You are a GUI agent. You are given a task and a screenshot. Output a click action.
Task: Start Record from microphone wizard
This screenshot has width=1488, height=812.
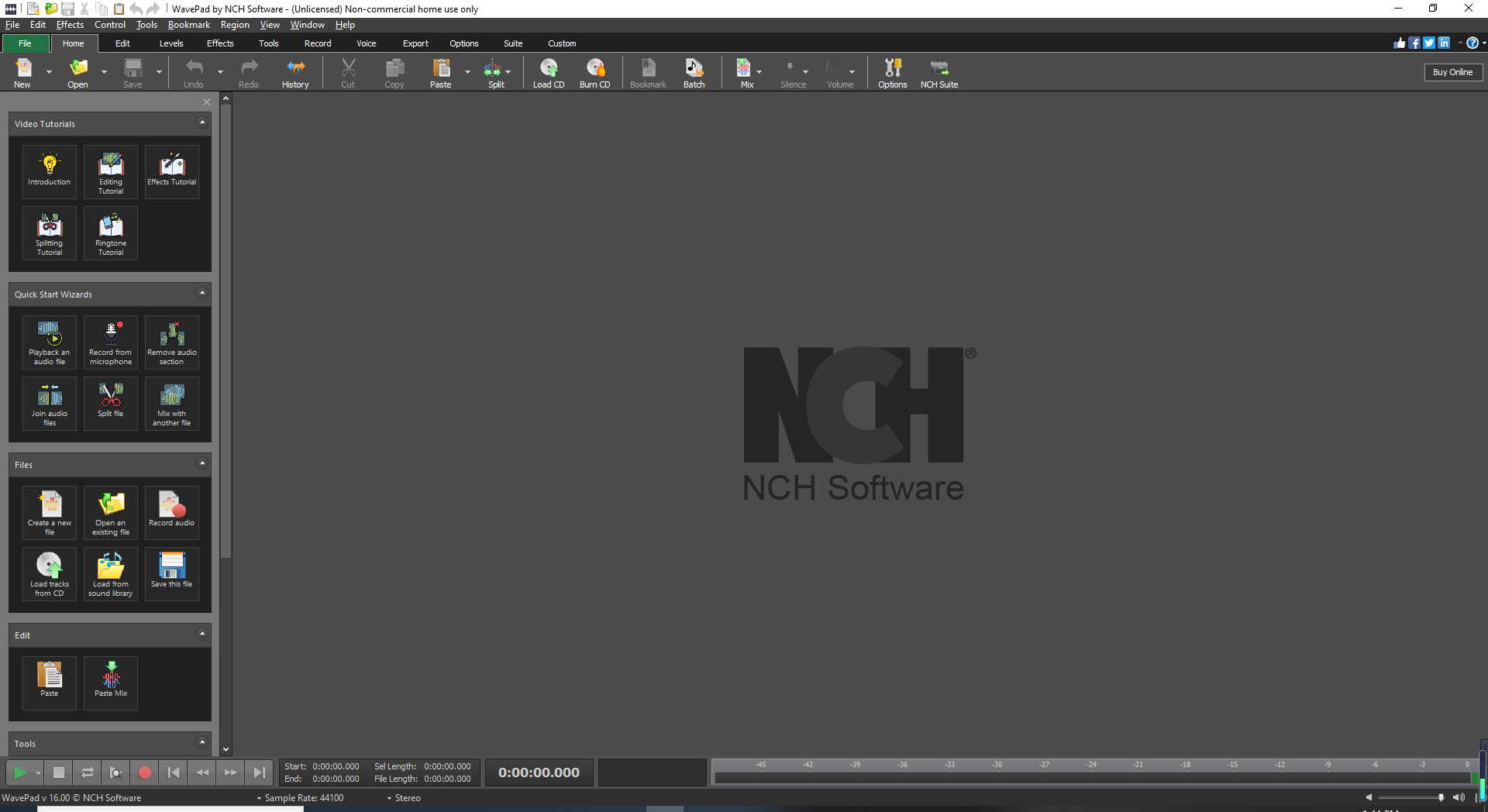(111, 342)
